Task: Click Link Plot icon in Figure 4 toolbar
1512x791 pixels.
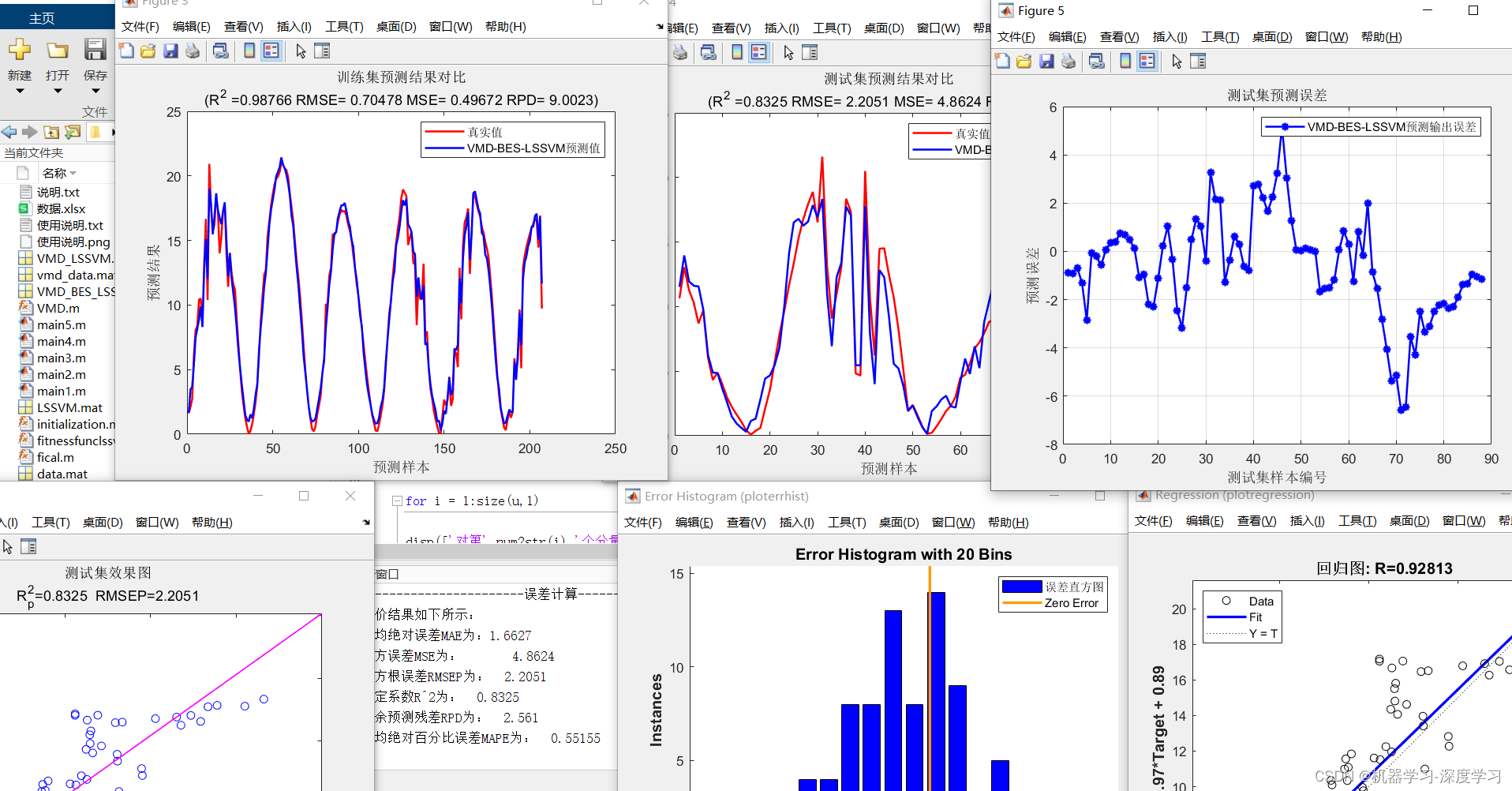Action: coord(709,53)
